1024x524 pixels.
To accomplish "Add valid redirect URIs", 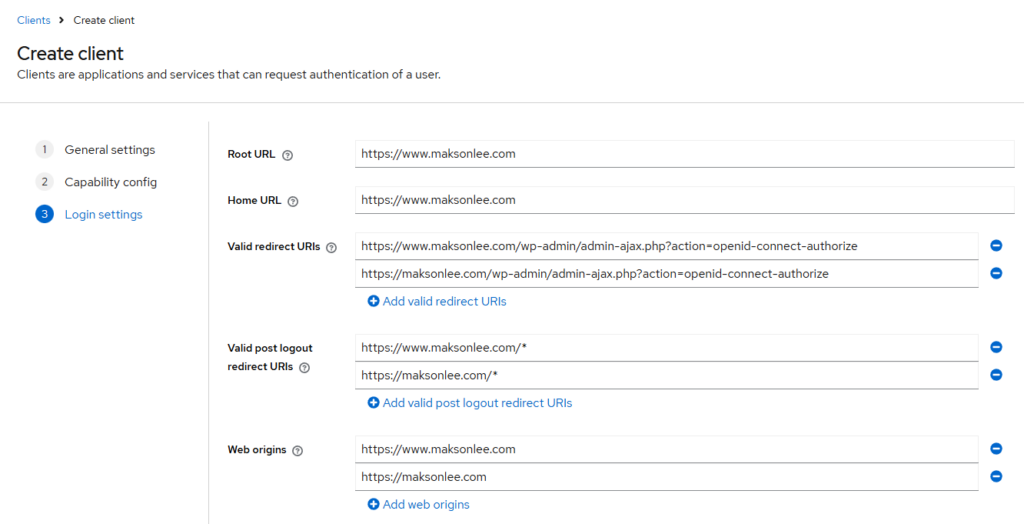I will [437, 301].
